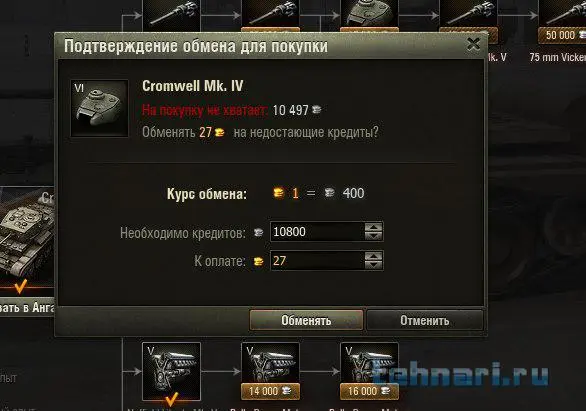Increase the Необходимо кредитов value with up arrow
This screenshot has width=586, height=411.
pyautogui.click(x=373, y=227)
